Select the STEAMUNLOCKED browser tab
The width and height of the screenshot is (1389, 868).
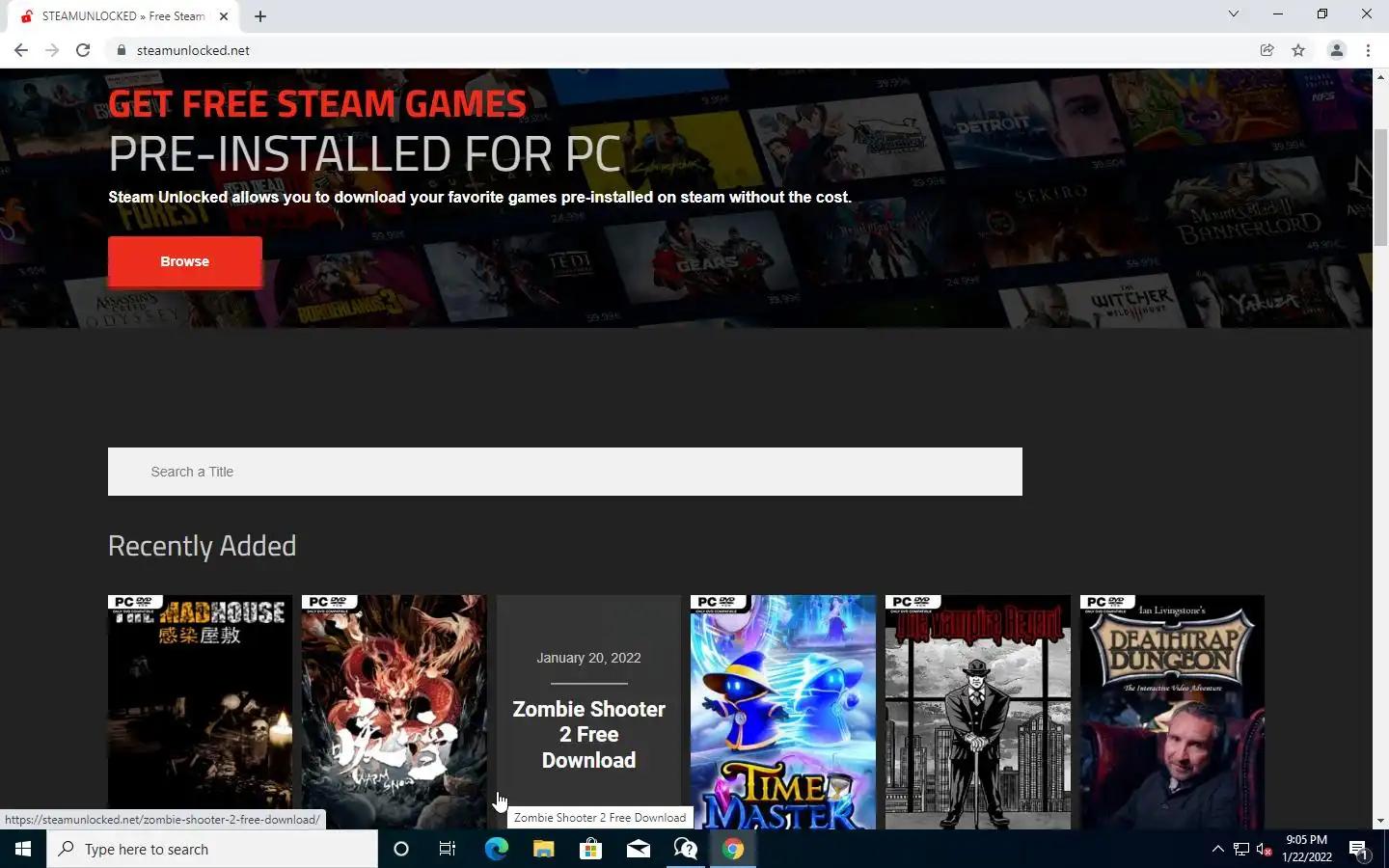123,16
